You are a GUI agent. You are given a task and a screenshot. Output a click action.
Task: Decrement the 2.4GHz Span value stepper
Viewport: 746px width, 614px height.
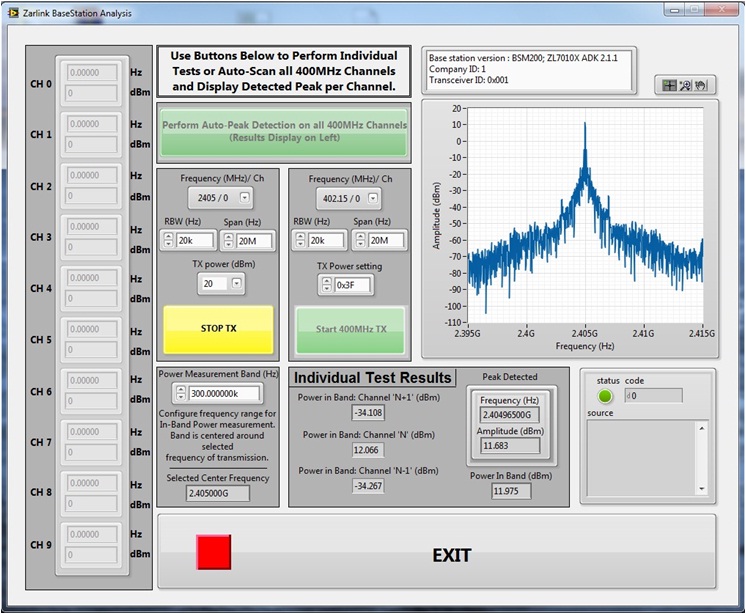pos(227,245)
